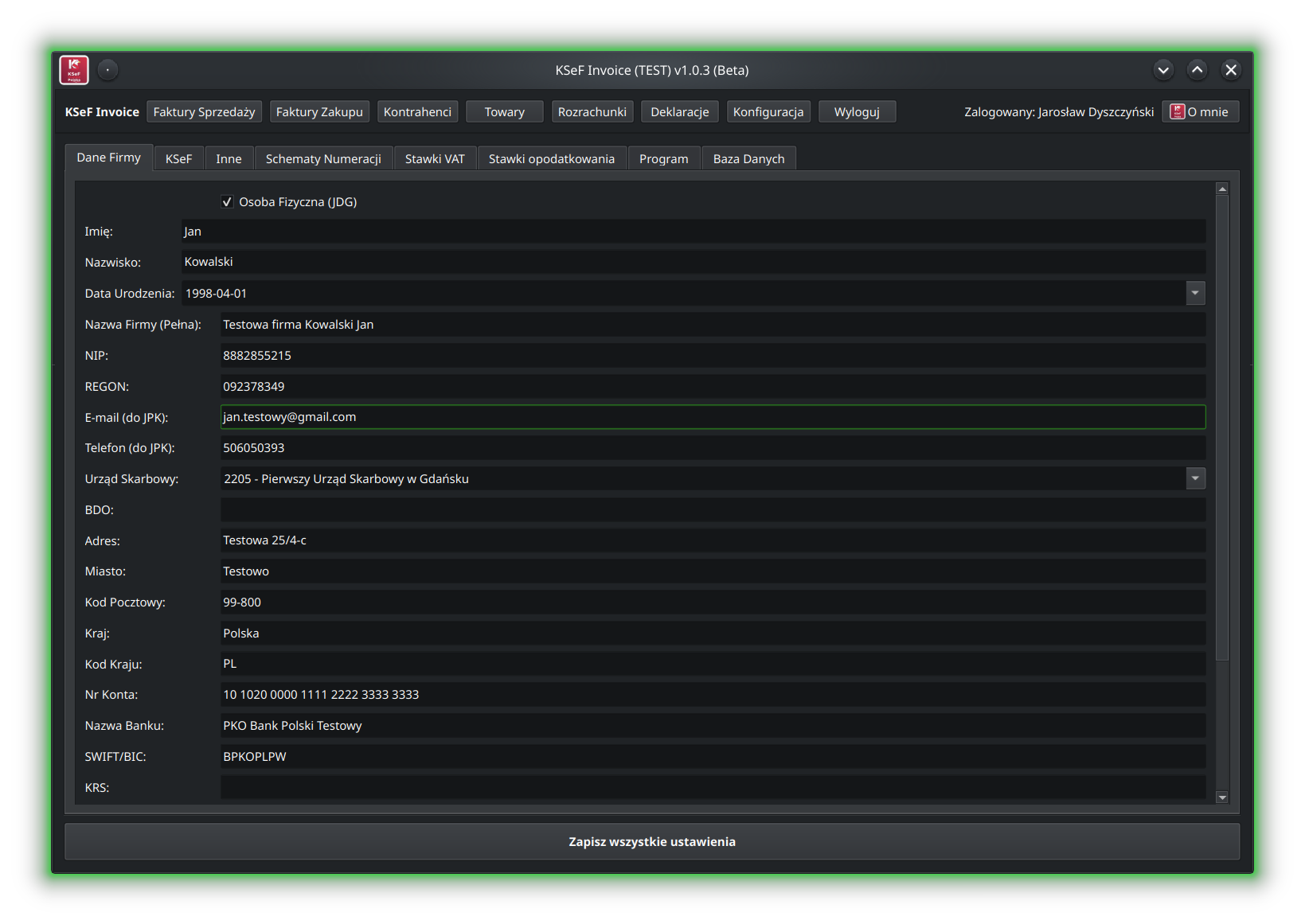The image size is (1305, 924).
Task: Expand the Urząd Skarbowy dropdown list
Action: 1194,479
